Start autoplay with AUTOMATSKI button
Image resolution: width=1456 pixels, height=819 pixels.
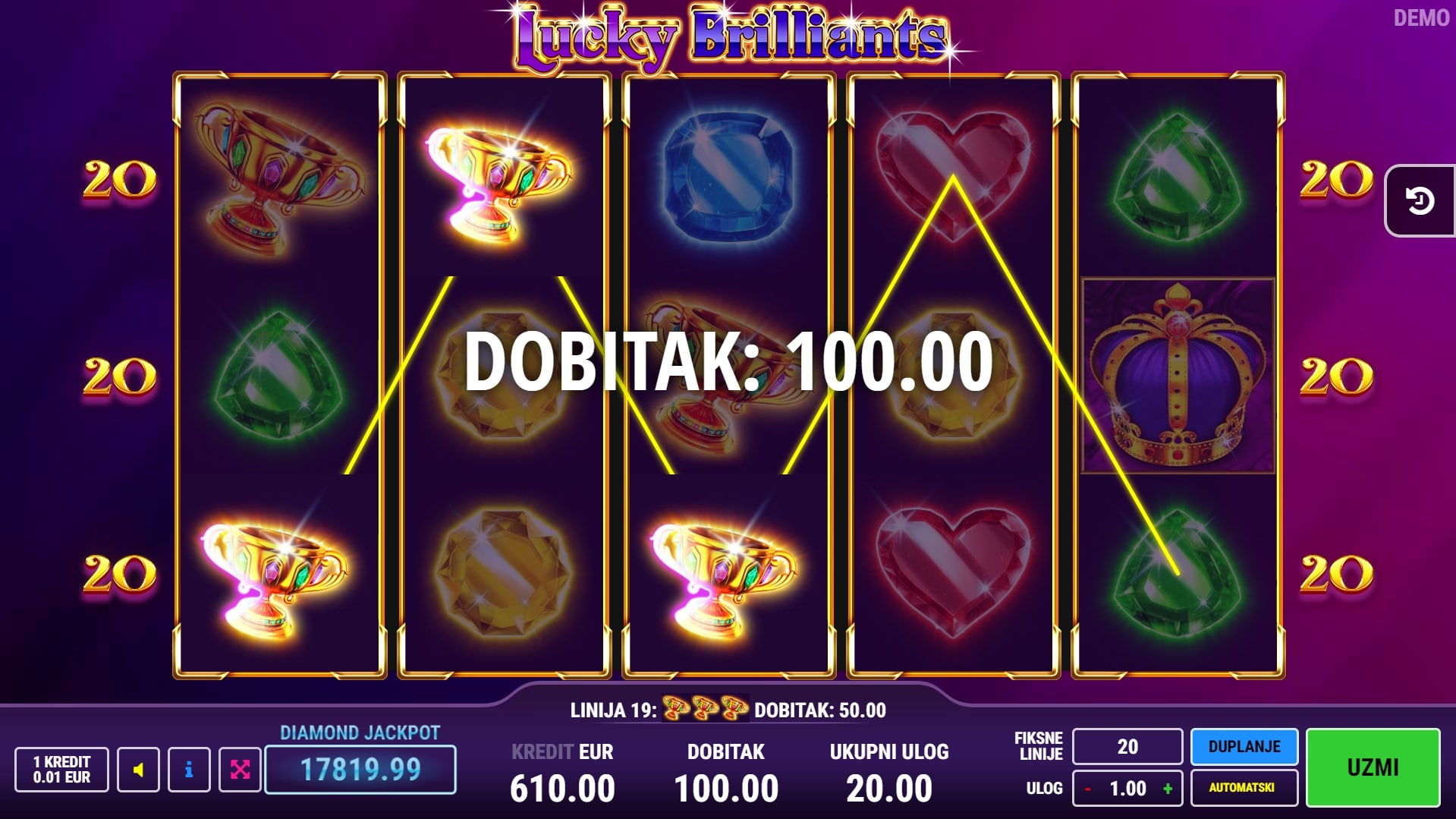(x=1244, y=788)
